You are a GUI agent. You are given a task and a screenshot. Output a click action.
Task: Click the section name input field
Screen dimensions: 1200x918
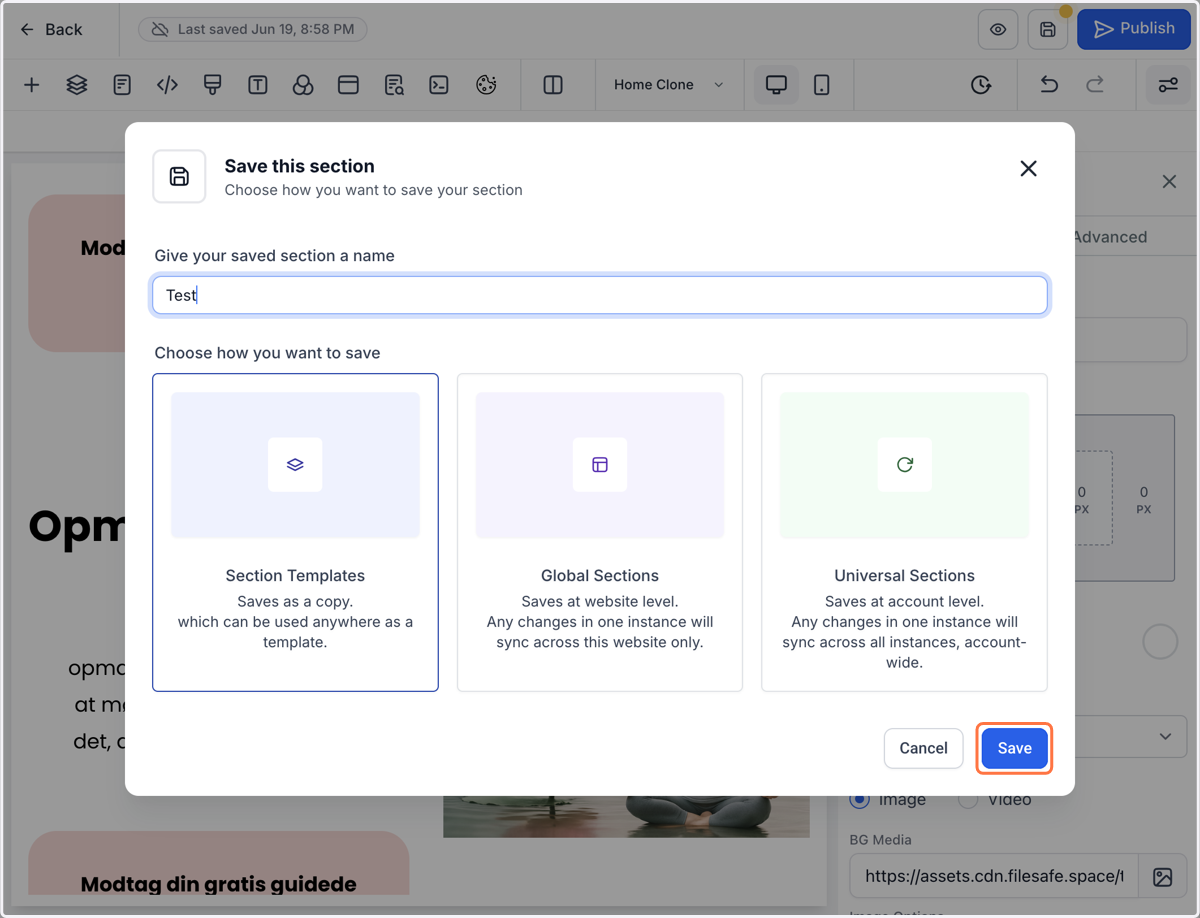(x=600, y=295)
